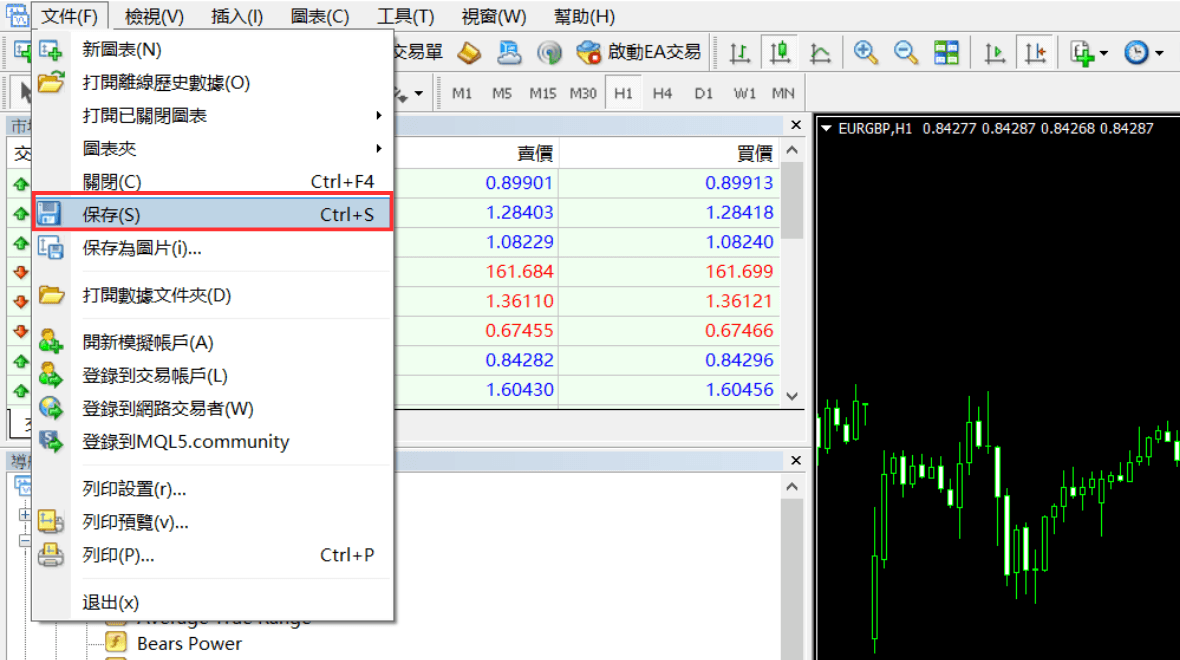The width and height of the screenshot is (1180, 660).
Task: Enable auto scroll on the chart
Action: tap(995, 51)
